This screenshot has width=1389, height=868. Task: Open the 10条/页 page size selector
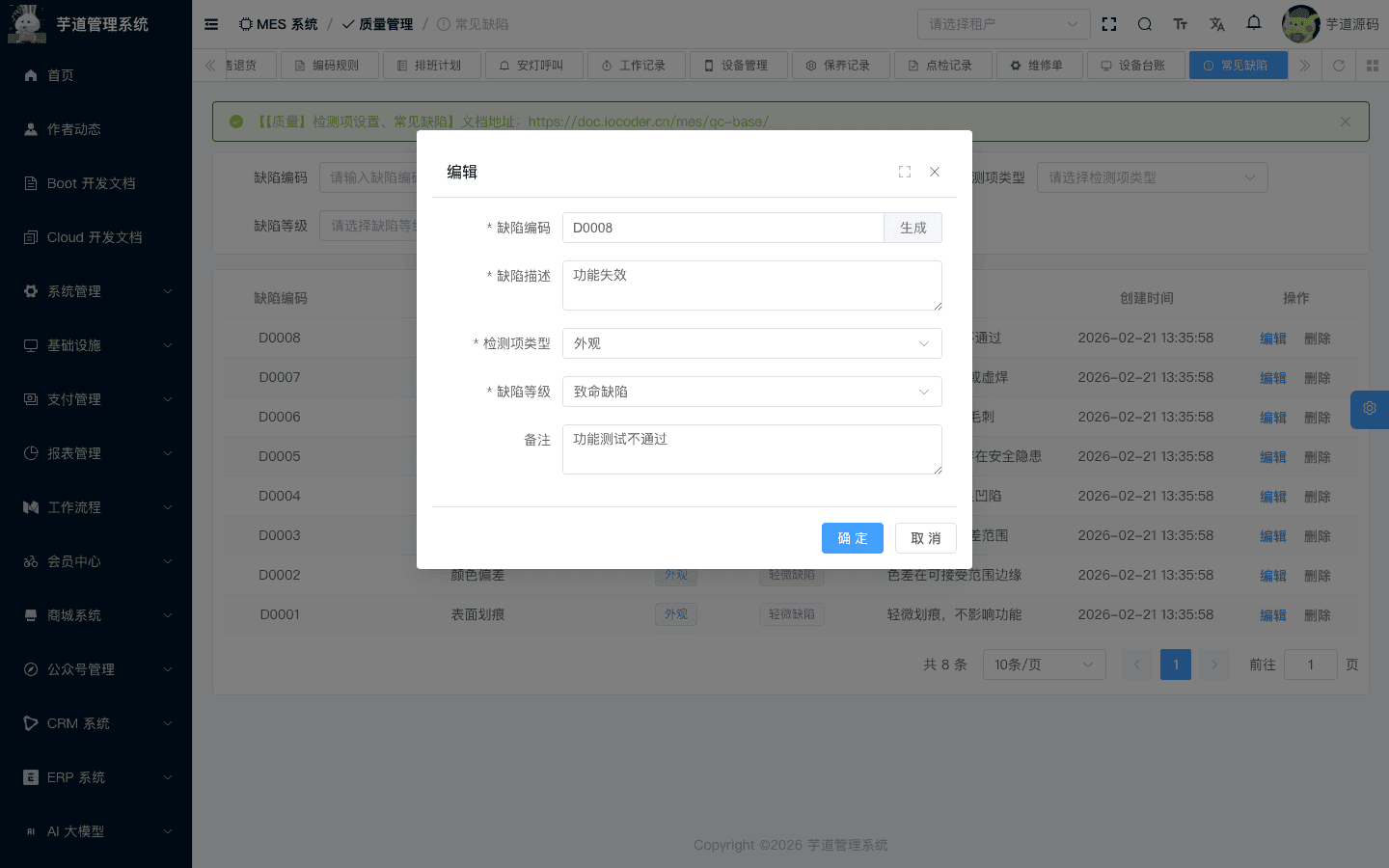click(x=1044, y=665)
